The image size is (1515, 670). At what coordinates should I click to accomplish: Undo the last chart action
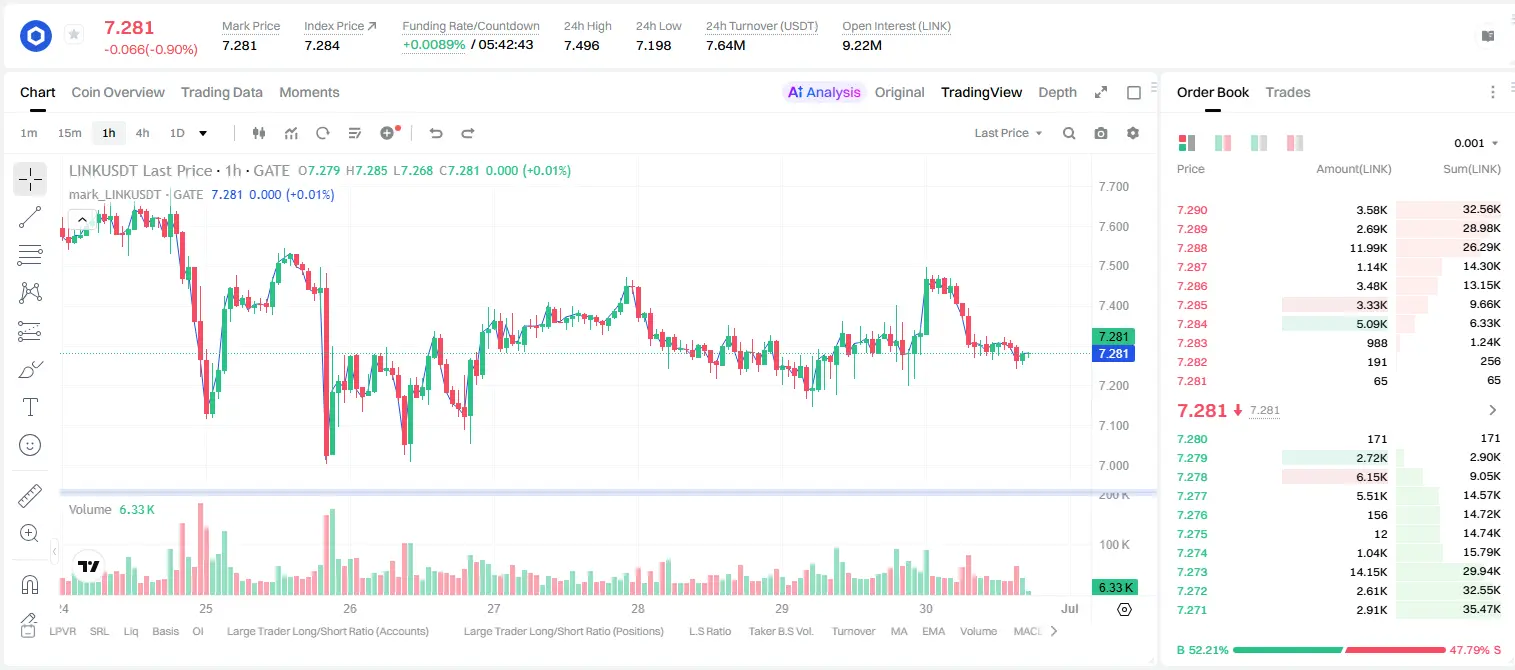click(436, 133)
